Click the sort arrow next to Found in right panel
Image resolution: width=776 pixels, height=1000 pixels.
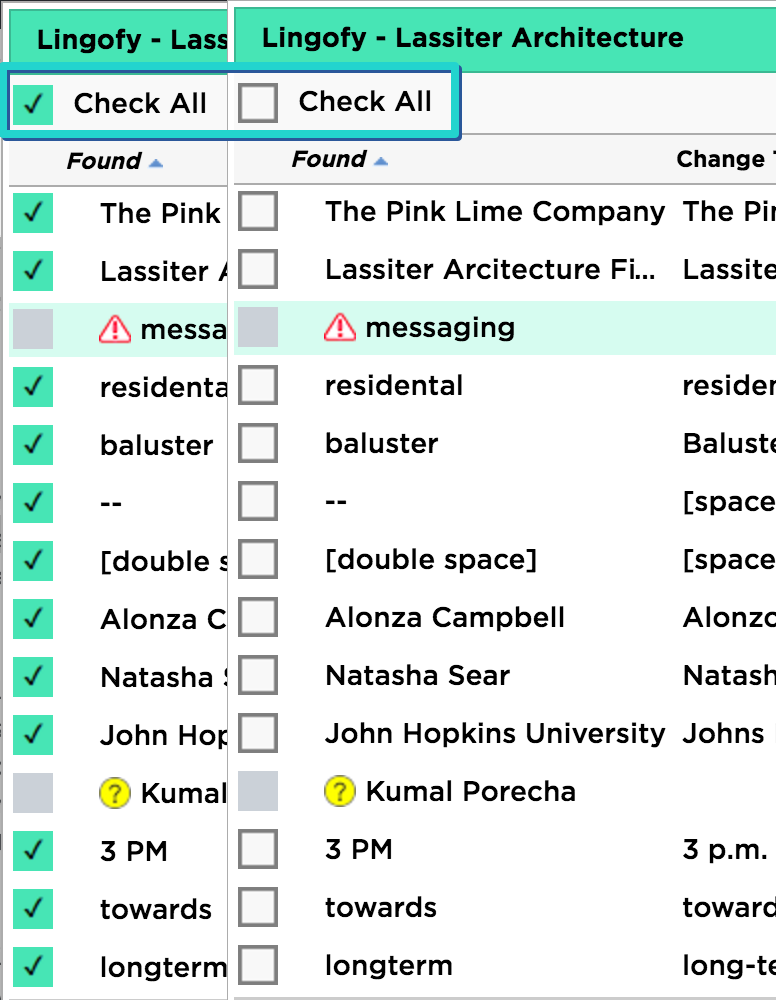[381, 161]
